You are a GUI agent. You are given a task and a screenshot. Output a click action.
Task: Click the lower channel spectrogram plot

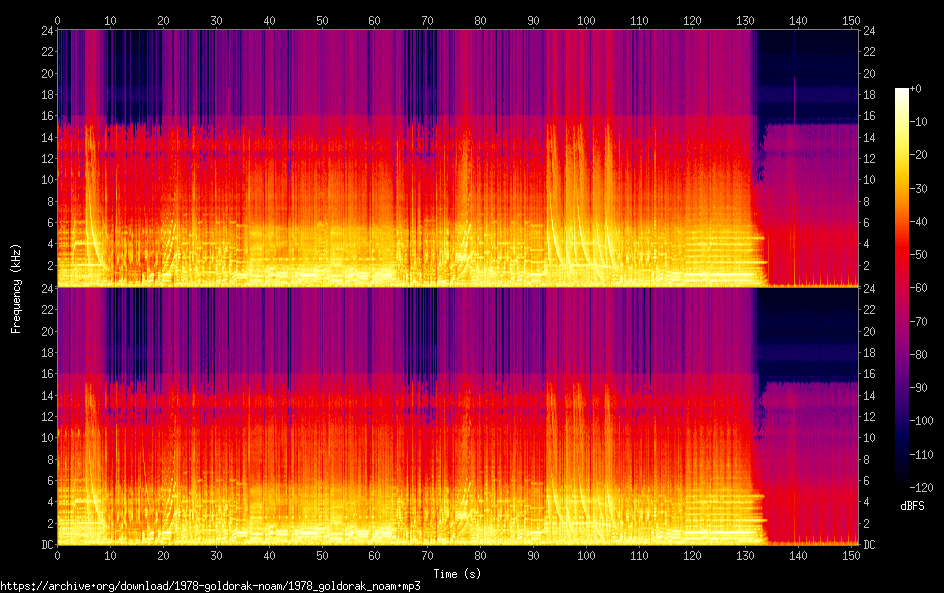(458, 416)
